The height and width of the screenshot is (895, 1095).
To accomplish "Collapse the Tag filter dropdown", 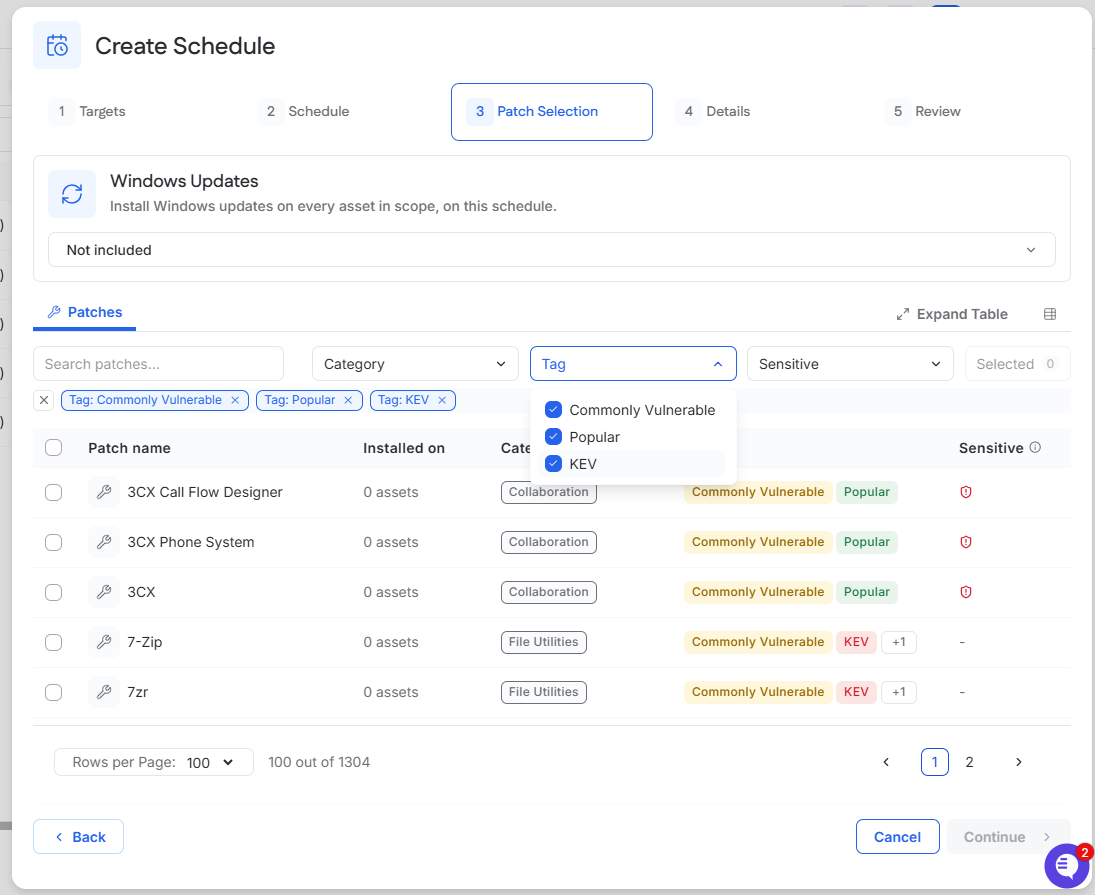I will 633,364.
